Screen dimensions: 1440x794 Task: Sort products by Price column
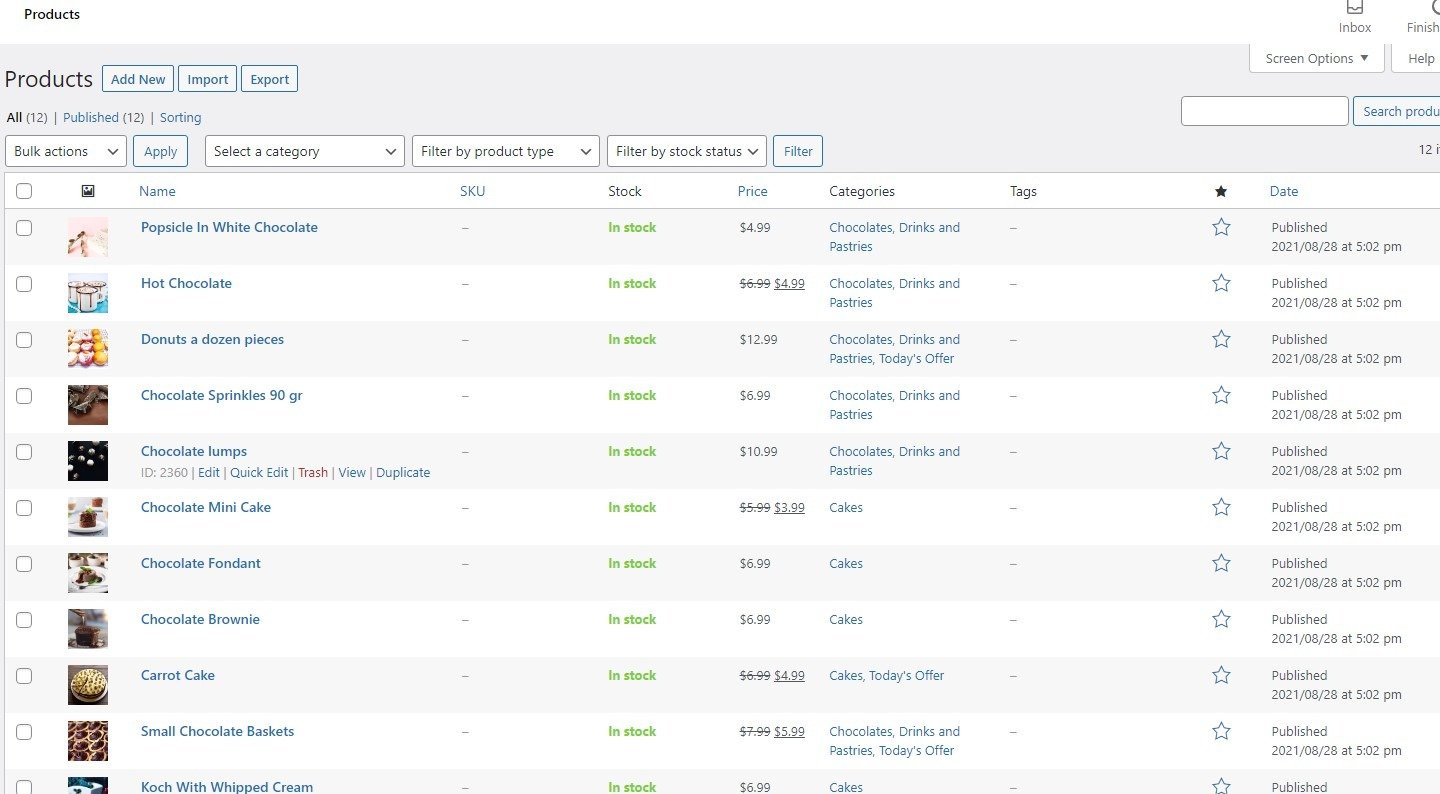[x=753, y=191]
